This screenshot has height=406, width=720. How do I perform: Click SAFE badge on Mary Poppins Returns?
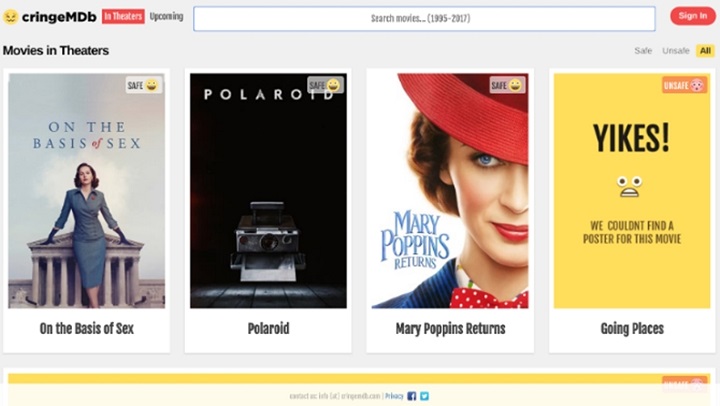click(x=507, y=86)
